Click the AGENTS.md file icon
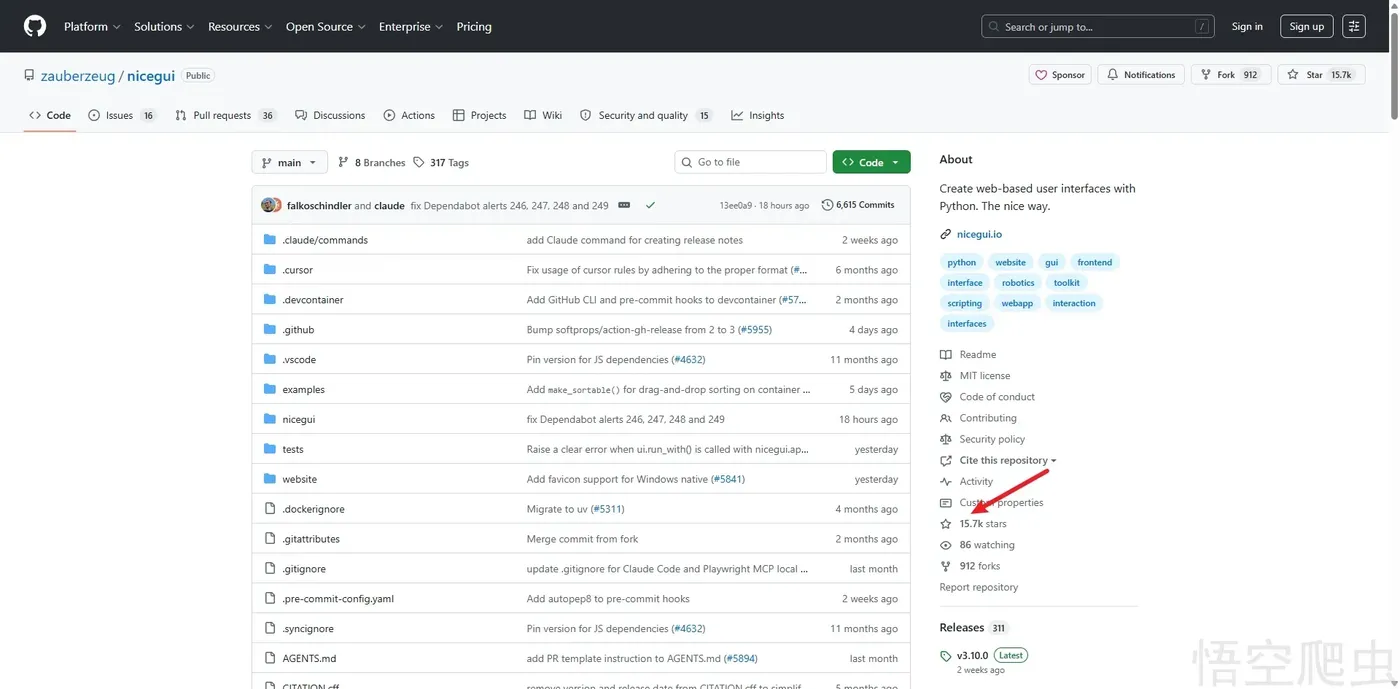Screen dimensions: 1400x689 pos(270,658)
